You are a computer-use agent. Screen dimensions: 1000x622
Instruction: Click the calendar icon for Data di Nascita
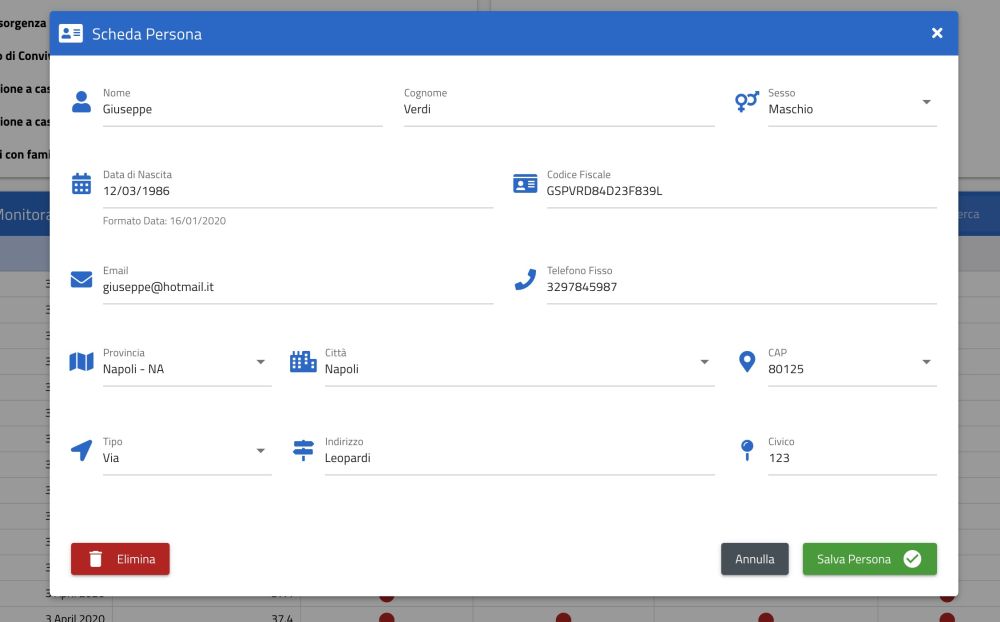pyautogui.click(x=82, y=184)
